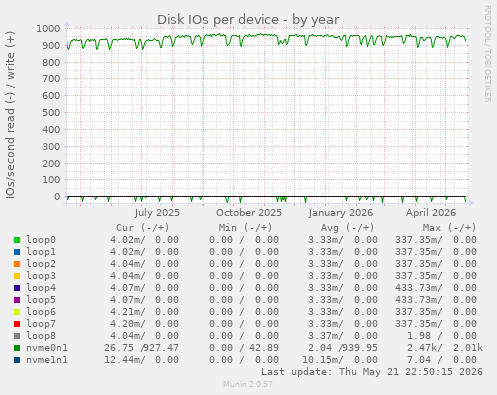This screenshot has width=497, height=395.
Task: Click the loop6 lime legend swatch
Action: tap(17, 312)
